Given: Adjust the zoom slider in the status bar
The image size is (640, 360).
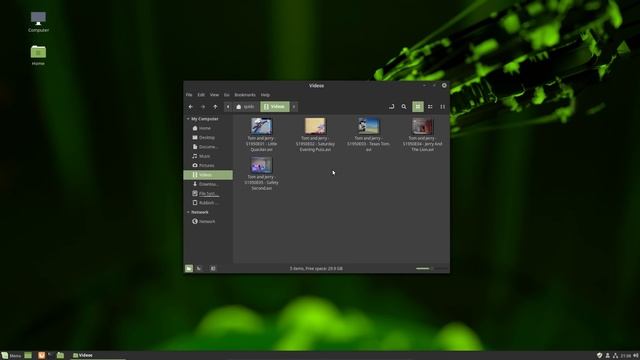Looking at the screenshot, I should tap(431, 268).
